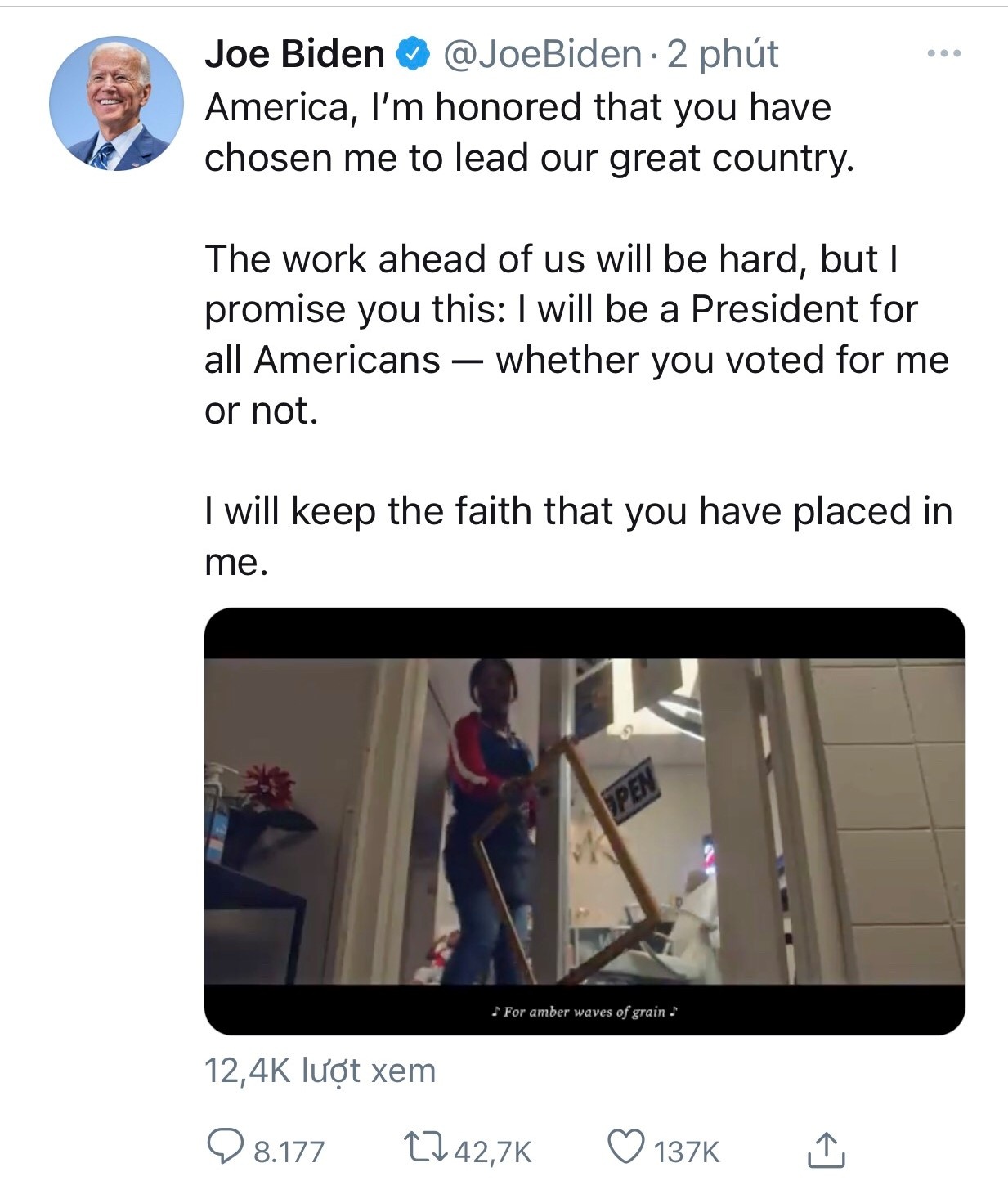Screen dimensions: 1008x1190
Task: Click the 'For amber waves of grain' caption
Action: pyautogui.click(x=585, y=1012)
